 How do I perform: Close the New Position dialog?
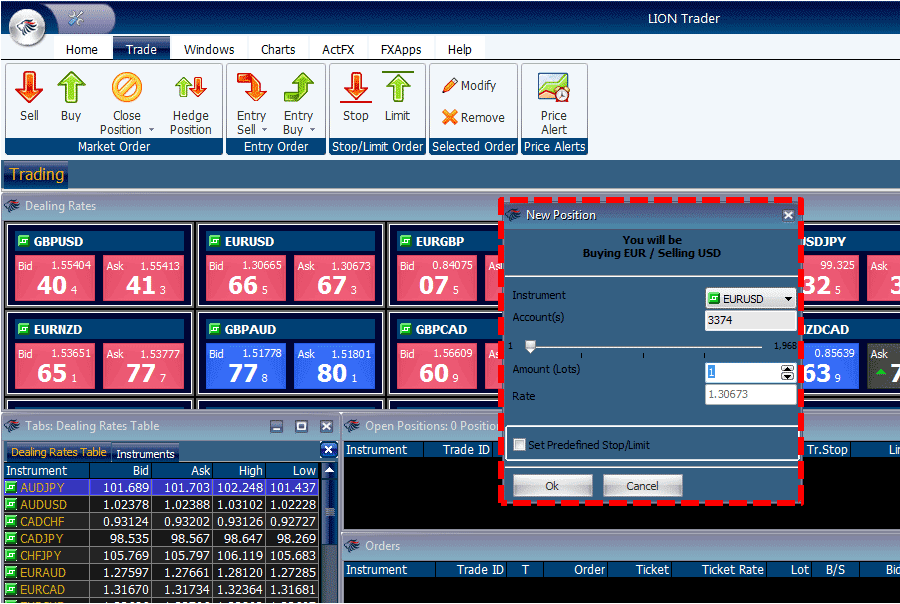pyautogui.click(x=788, y=215)
